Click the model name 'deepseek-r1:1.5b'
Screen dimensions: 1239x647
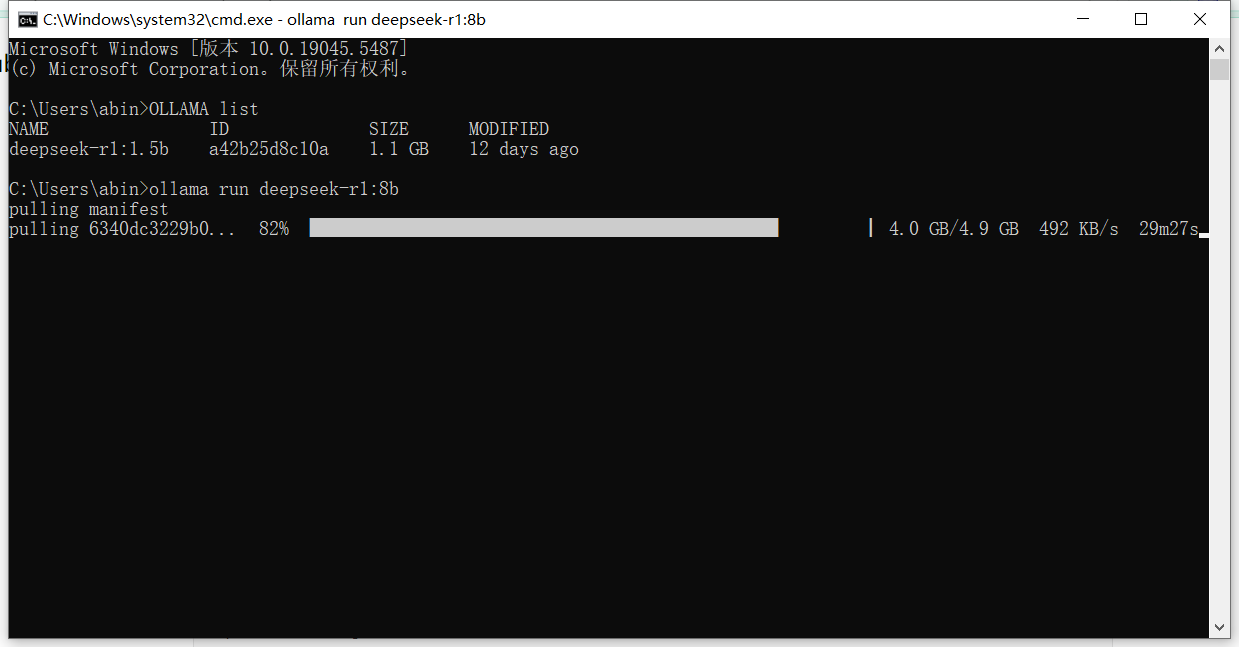pos(89,149)
